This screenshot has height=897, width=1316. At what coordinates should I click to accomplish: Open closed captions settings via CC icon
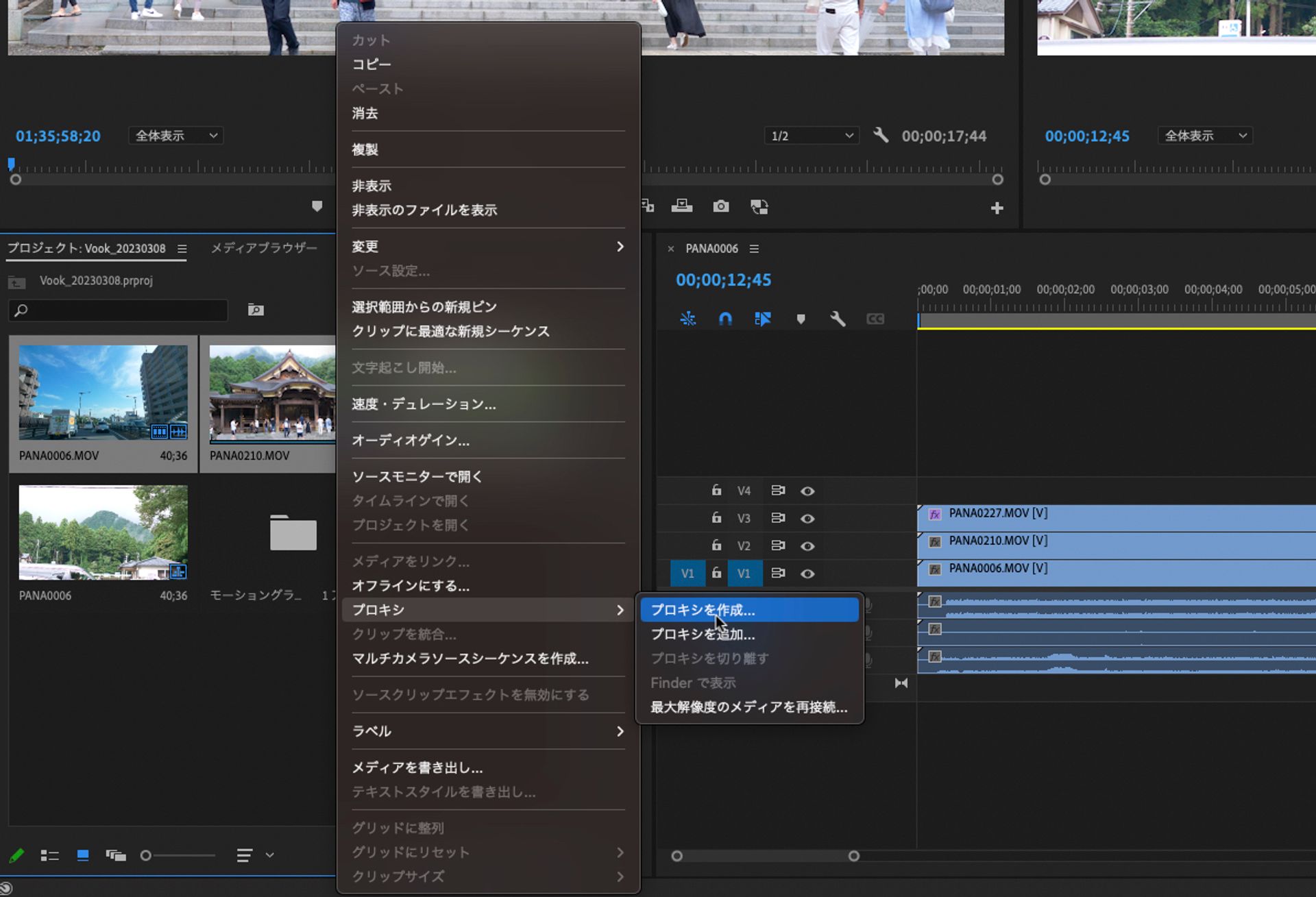pos(875,319)
